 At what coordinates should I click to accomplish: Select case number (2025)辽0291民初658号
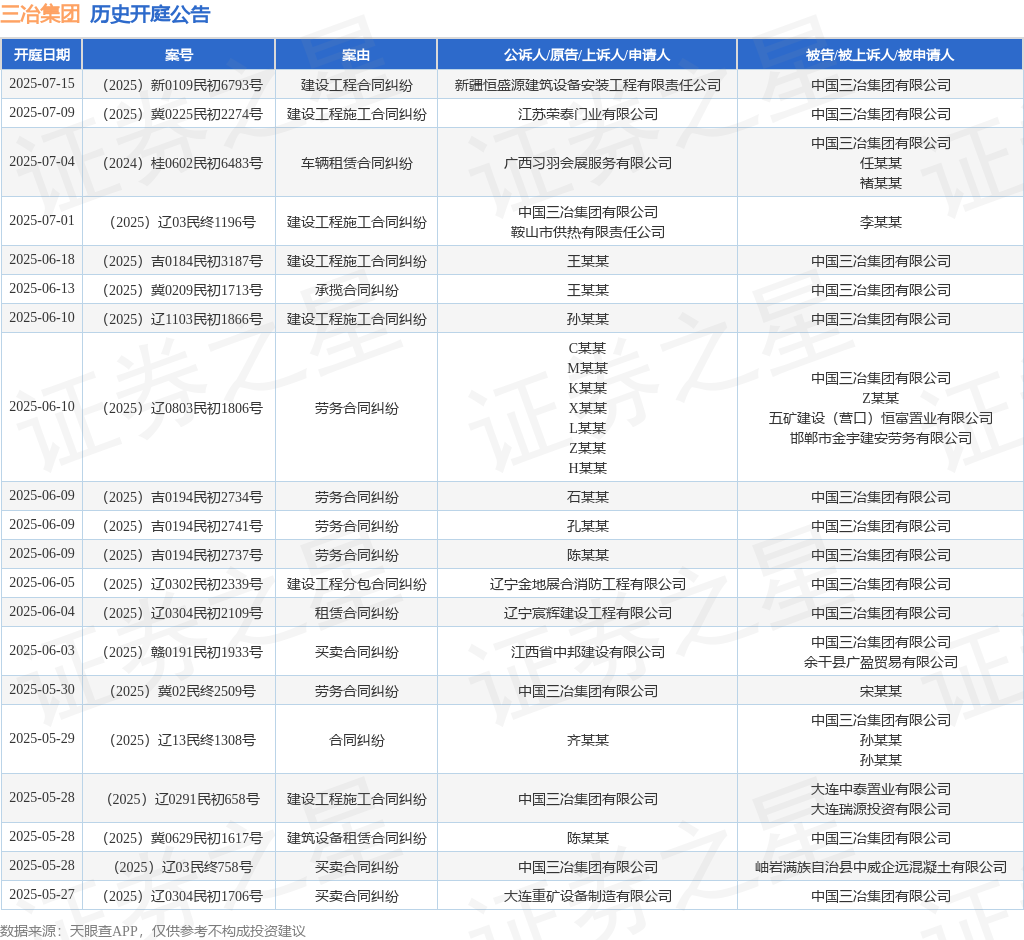pos(179,799)
